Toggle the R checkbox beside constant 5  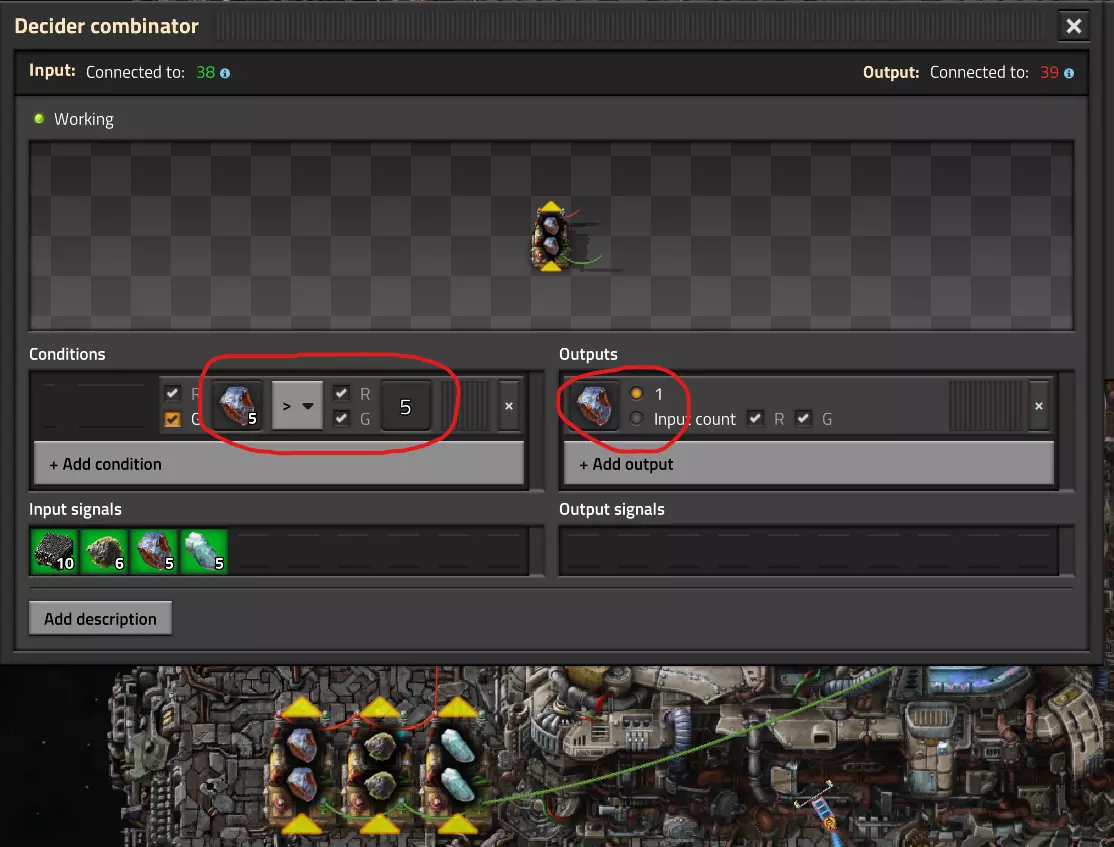tap(341, 393)
